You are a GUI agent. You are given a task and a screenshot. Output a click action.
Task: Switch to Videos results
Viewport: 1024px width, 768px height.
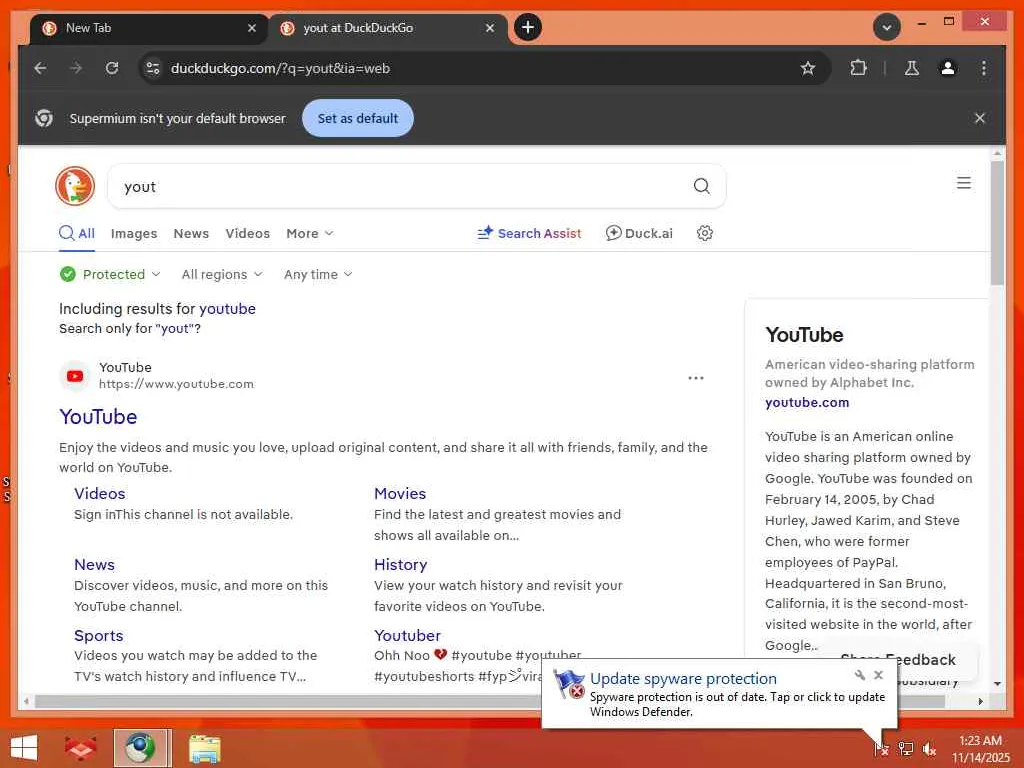click(x=248, y=233)
